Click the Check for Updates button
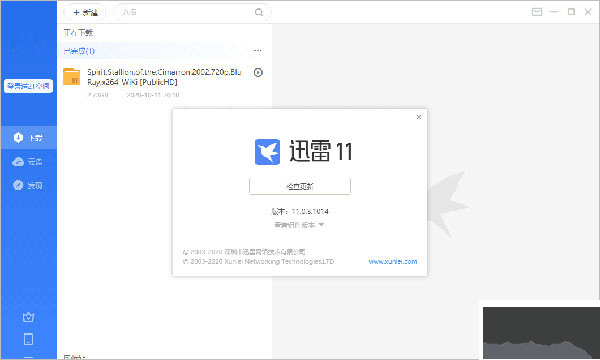600x360 pixels. pyautogui.click(x=300, y=186)
